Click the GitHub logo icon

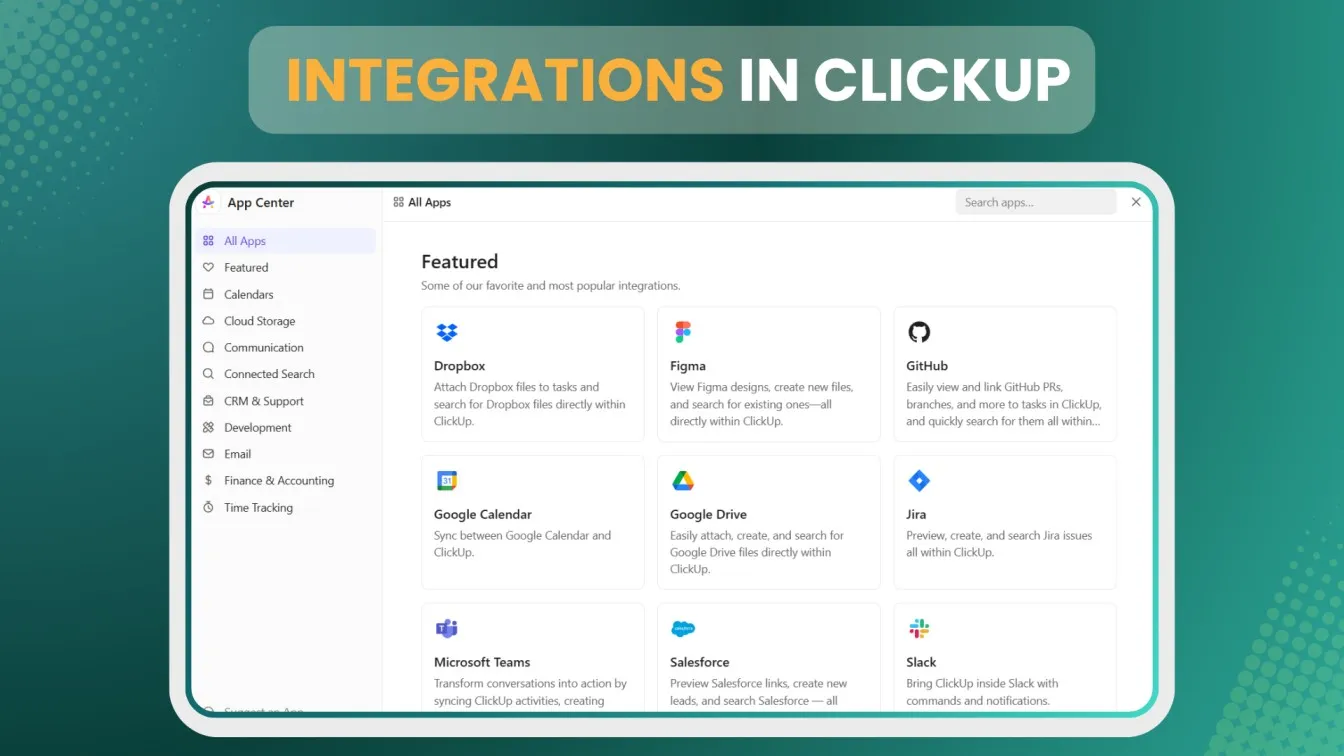click(919, 332)
